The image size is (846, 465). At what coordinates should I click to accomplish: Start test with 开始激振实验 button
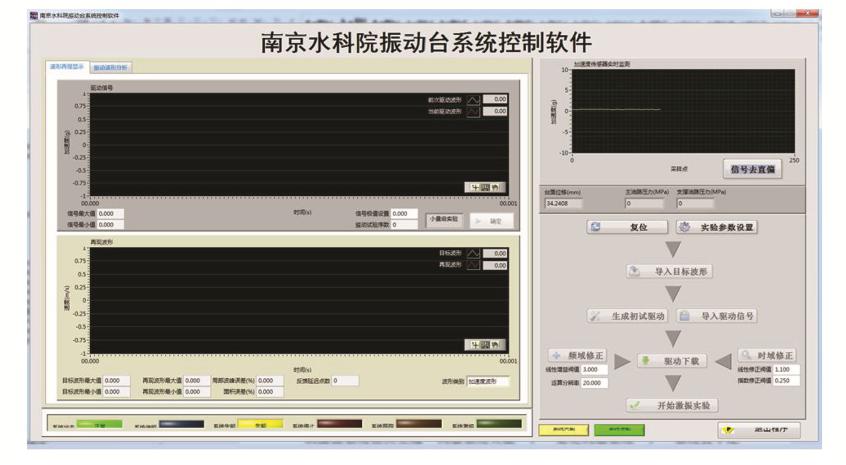pos(669,405)
